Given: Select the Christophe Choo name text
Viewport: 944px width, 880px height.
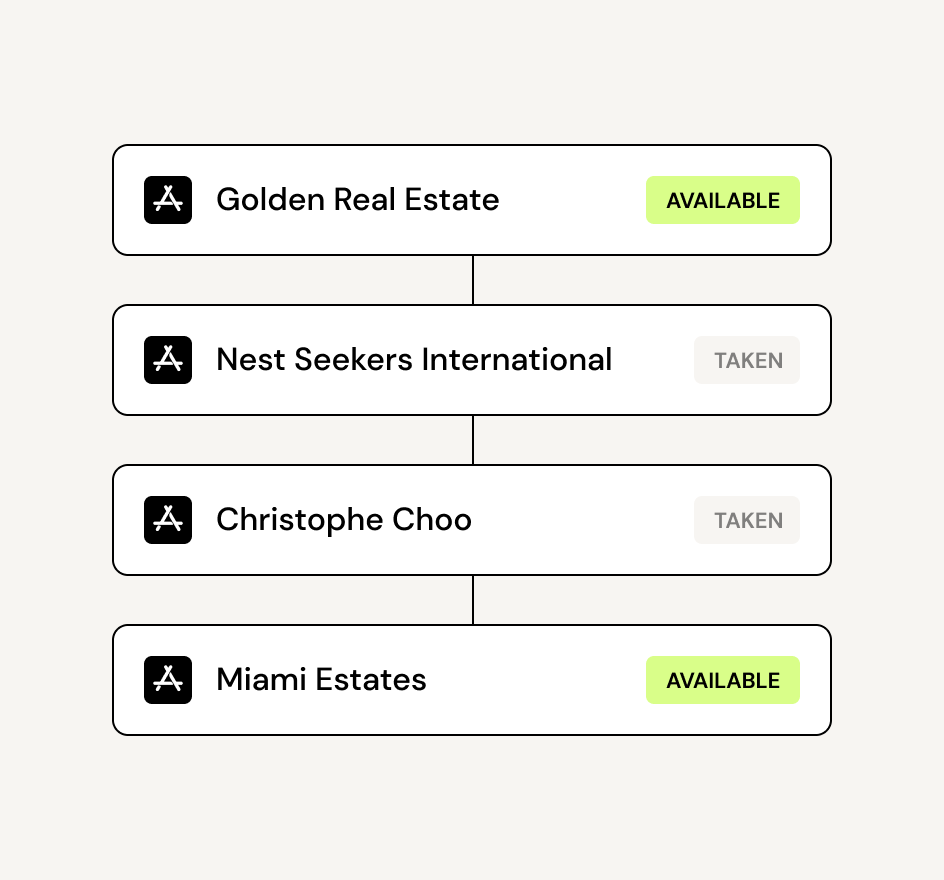Looking at the screenshot, I should click(343, 520).
